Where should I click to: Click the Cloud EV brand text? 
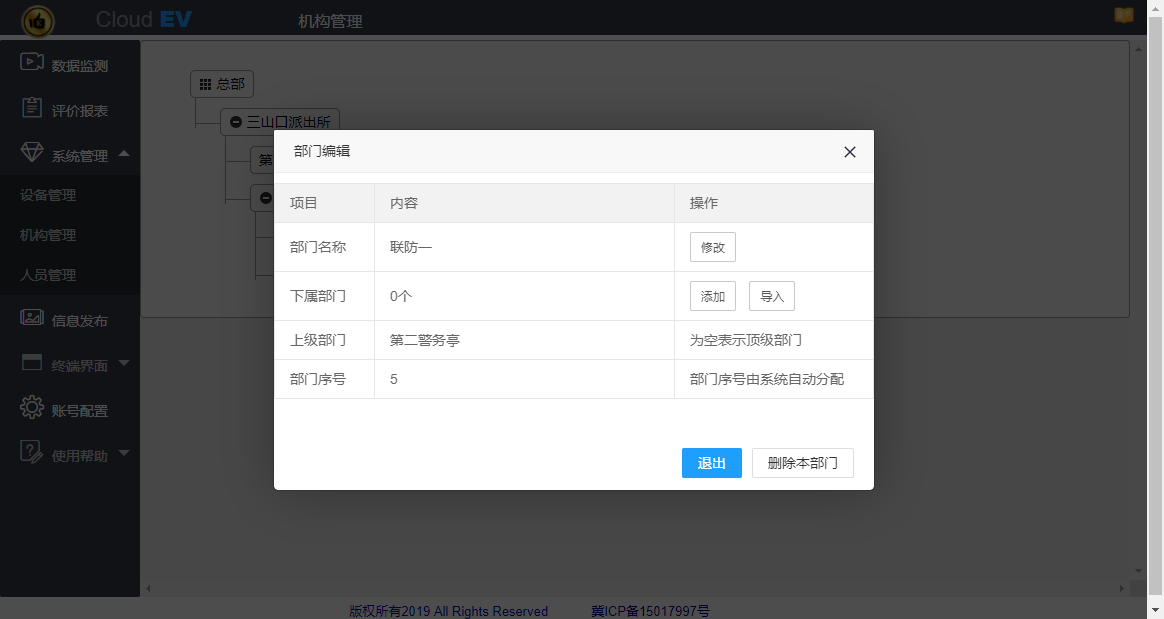click(144, 19)
